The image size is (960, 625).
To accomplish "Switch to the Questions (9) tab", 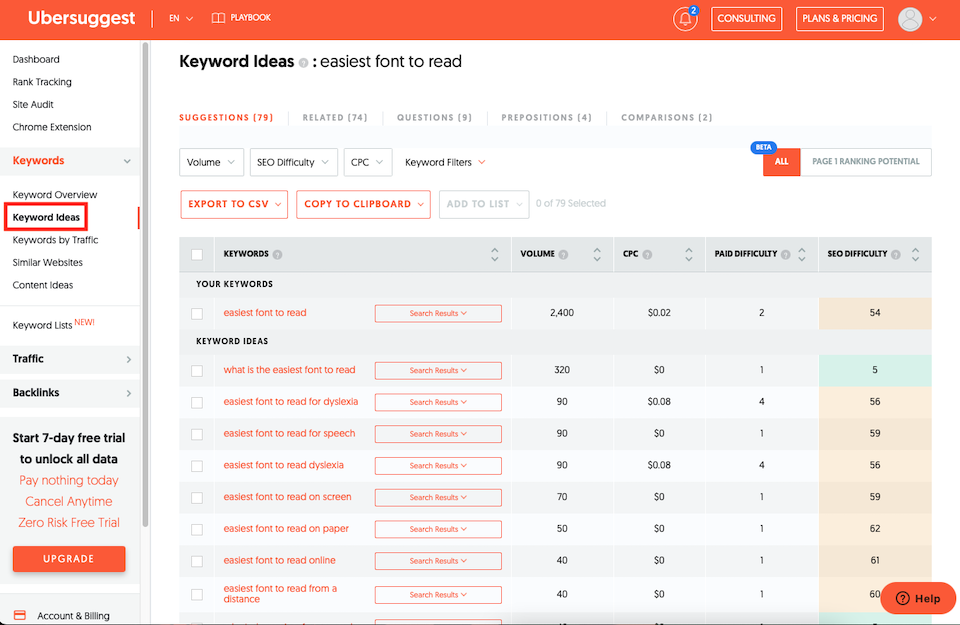I will click(x=434, y=118).
